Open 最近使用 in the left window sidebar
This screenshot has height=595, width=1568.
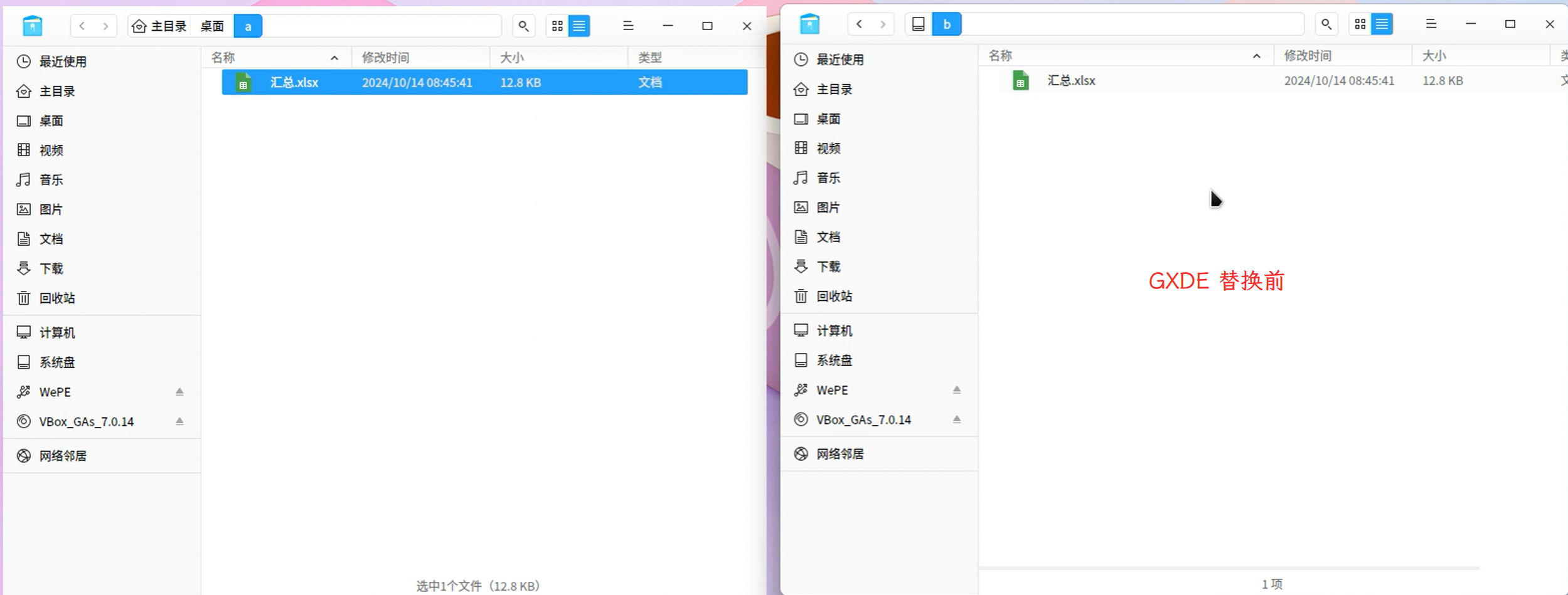102,61
